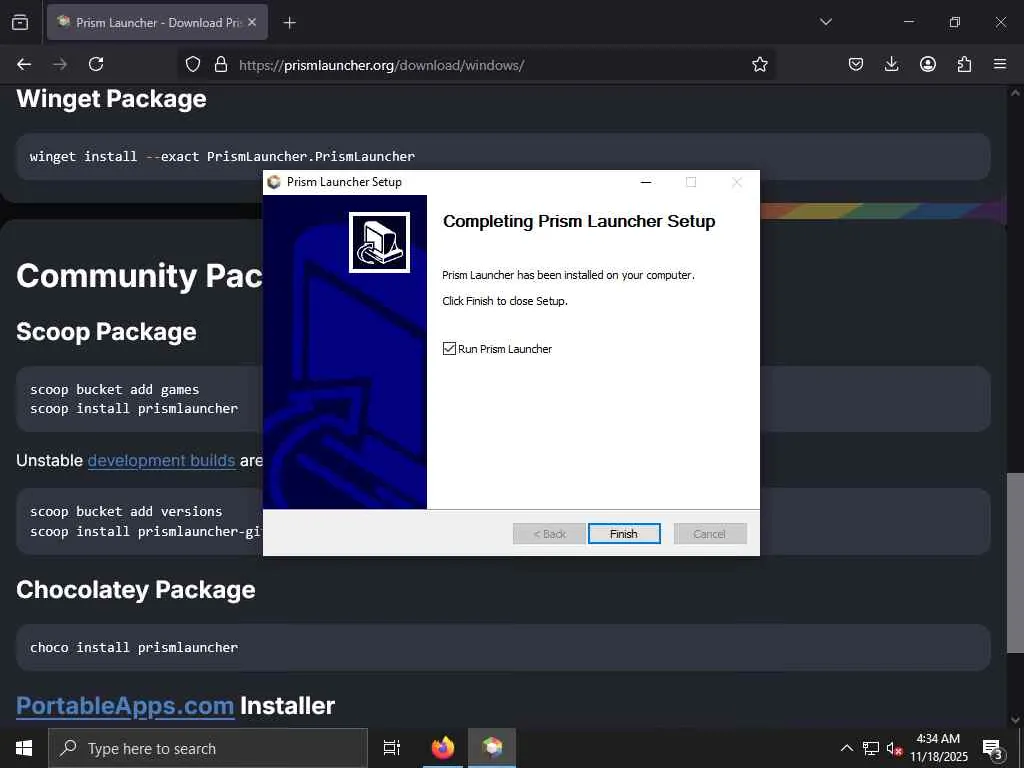
Task: Close the Prism Launcher browser tab
Action: coord(252,22)
